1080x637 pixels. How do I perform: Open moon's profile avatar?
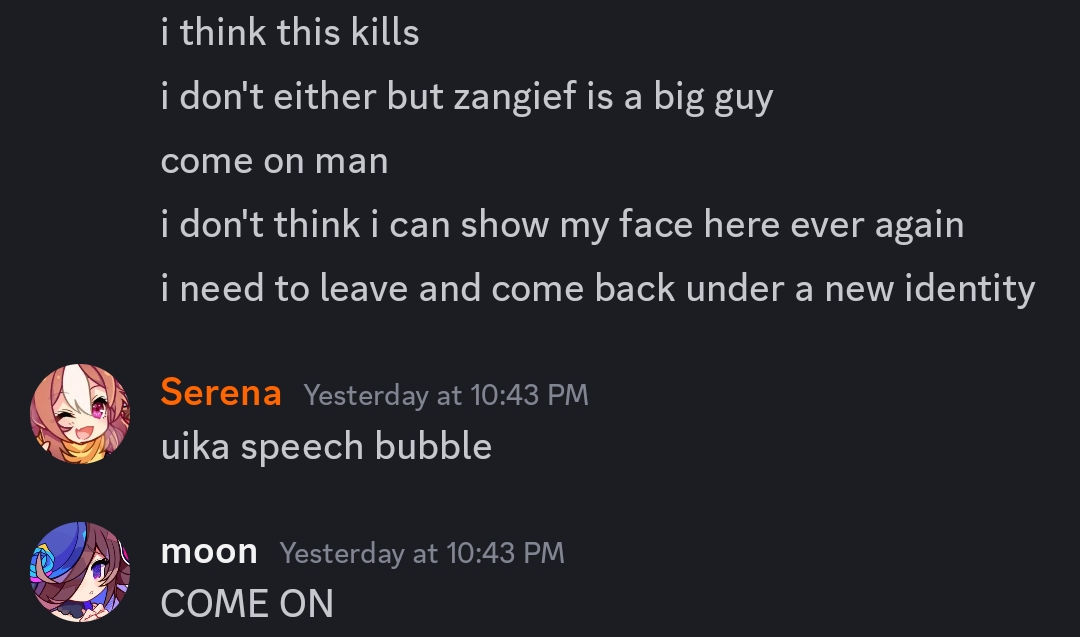pyautogui.click(x=80, y=572)
